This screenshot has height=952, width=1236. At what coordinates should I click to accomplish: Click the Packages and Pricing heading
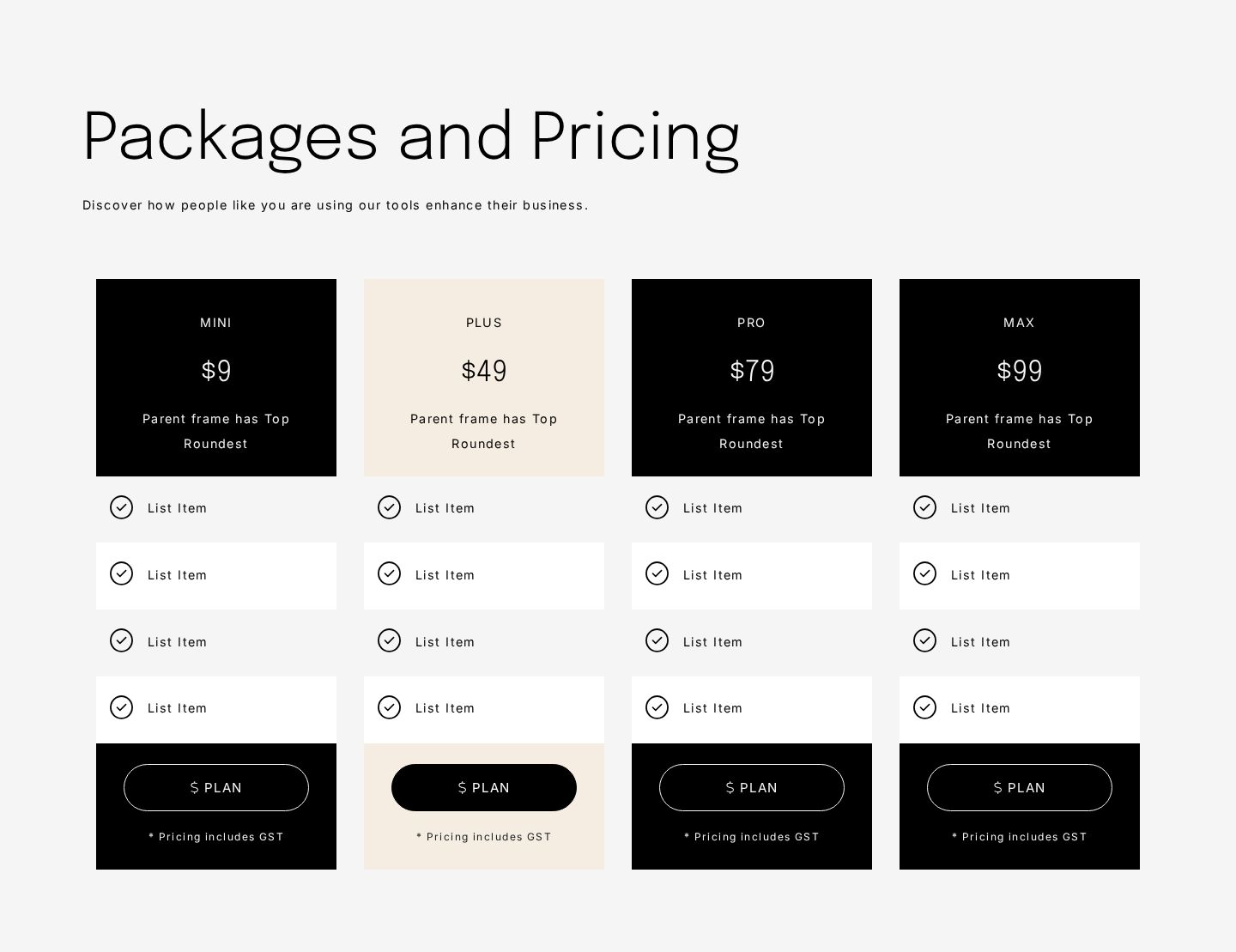click(411, 137)
